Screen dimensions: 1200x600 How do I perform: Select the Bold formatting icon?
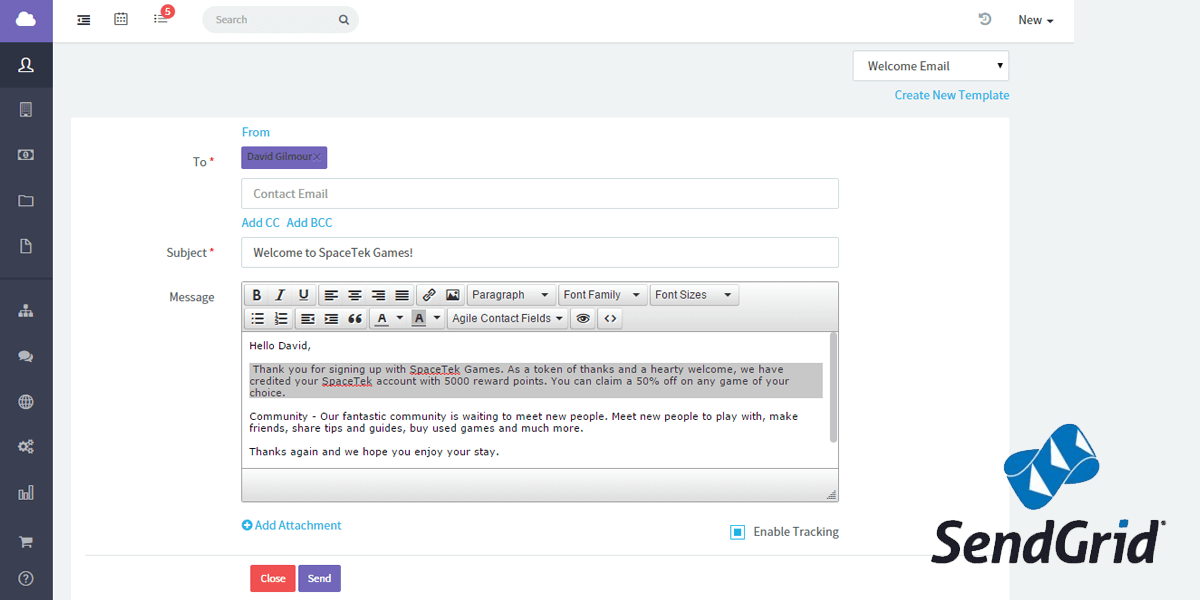coord(256,294)
